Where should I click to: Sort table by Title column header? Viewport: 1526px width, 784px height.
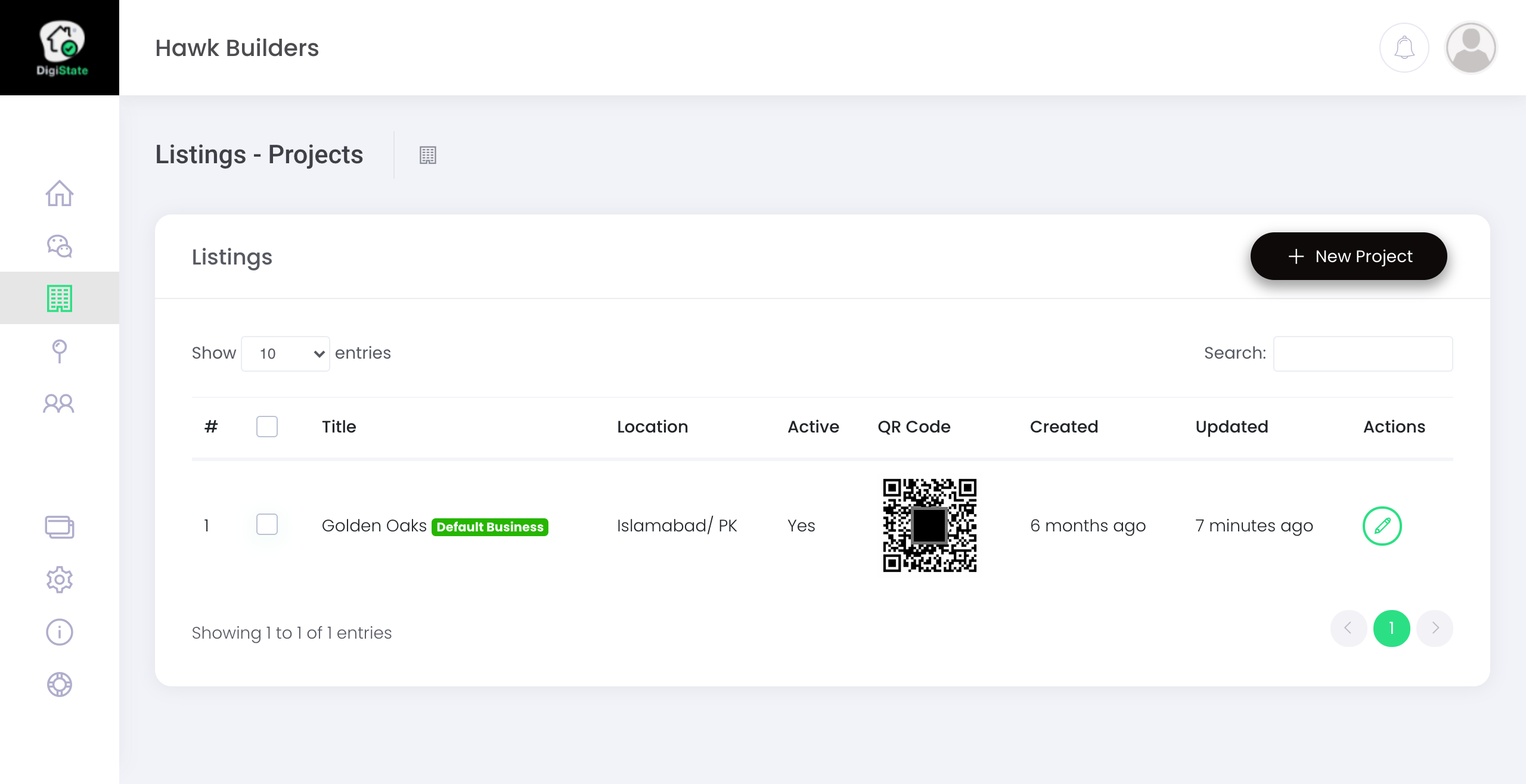coord(339,427)
